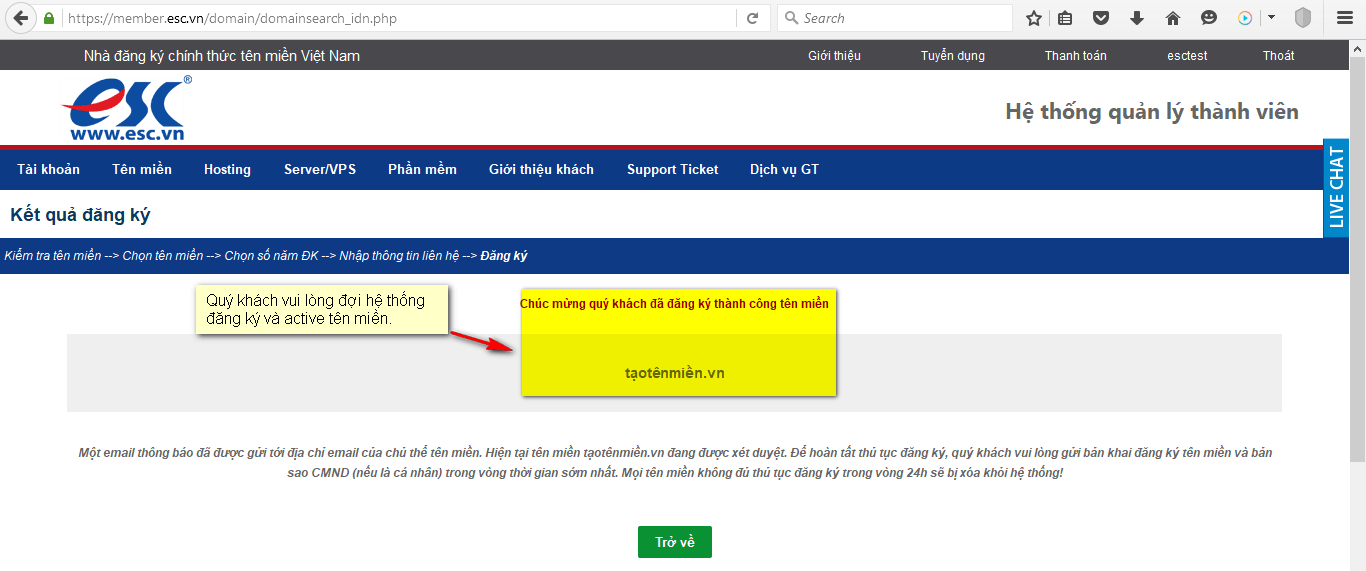Go to browser home icon

(x=1173, y=18)
